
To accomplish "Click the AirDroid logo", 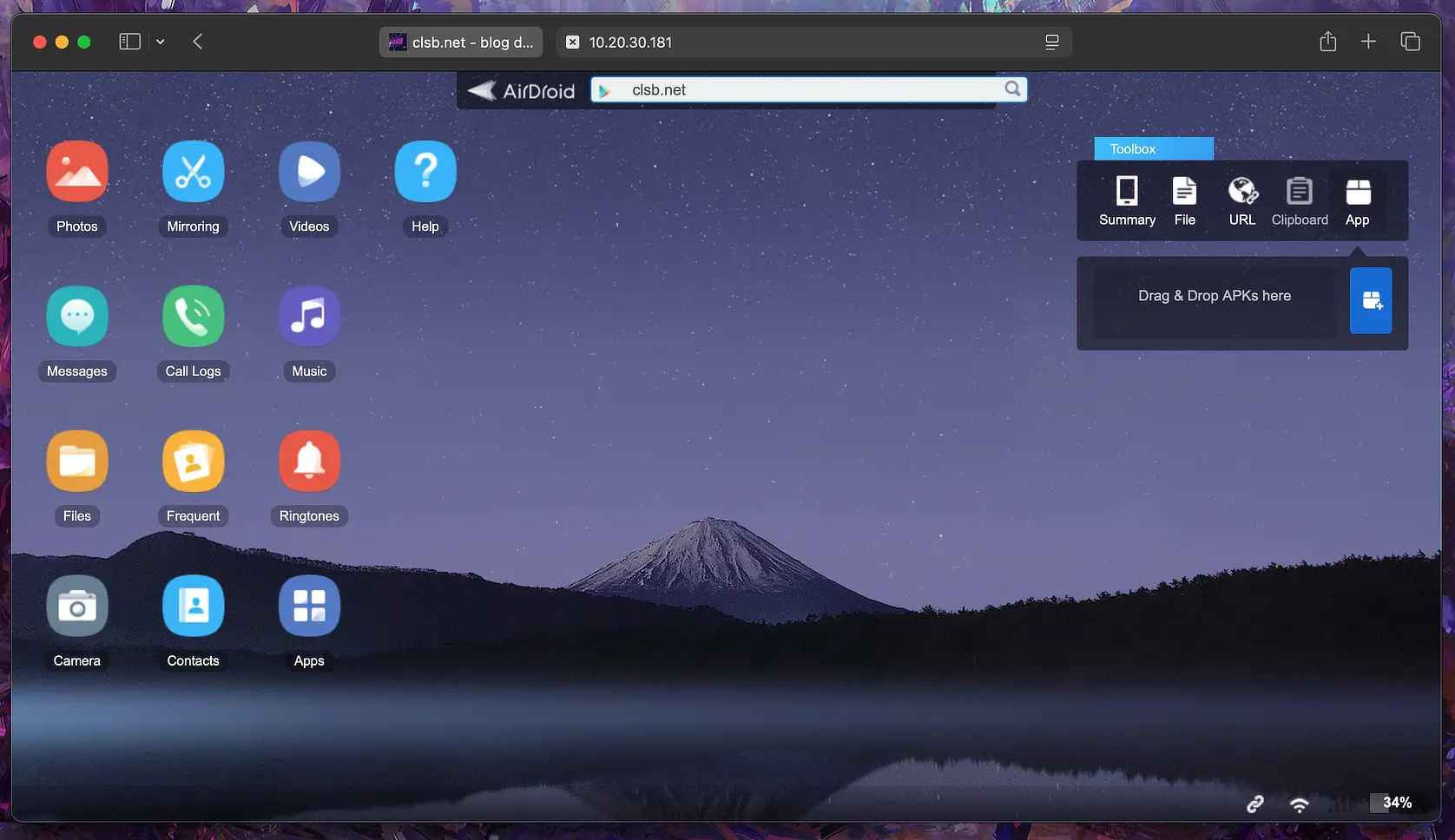I will 522,90.
